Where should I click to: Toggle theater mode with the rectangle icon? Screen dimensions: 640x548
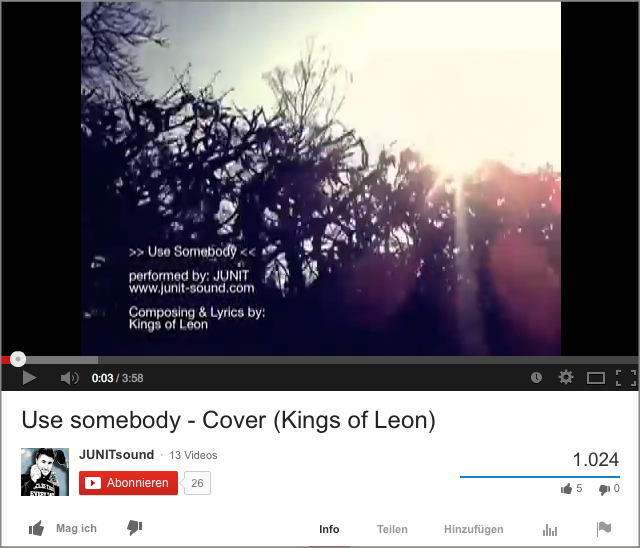coord(596,378)
